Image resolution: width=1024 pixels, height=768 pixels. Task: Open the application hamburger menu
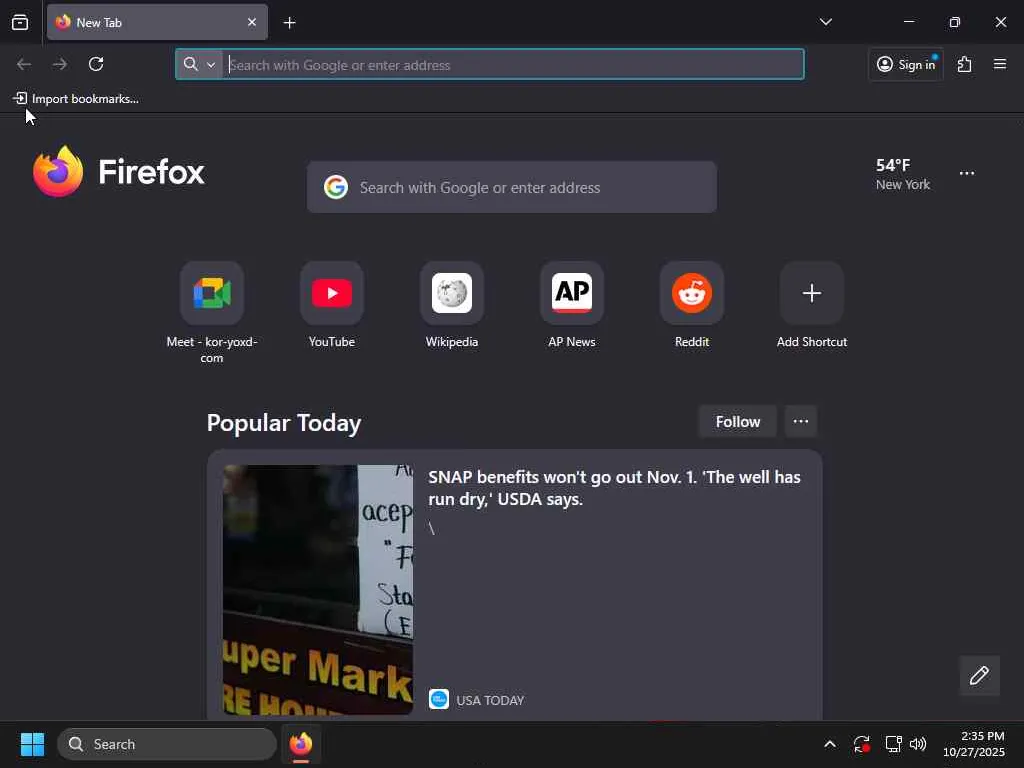[999, 64]
